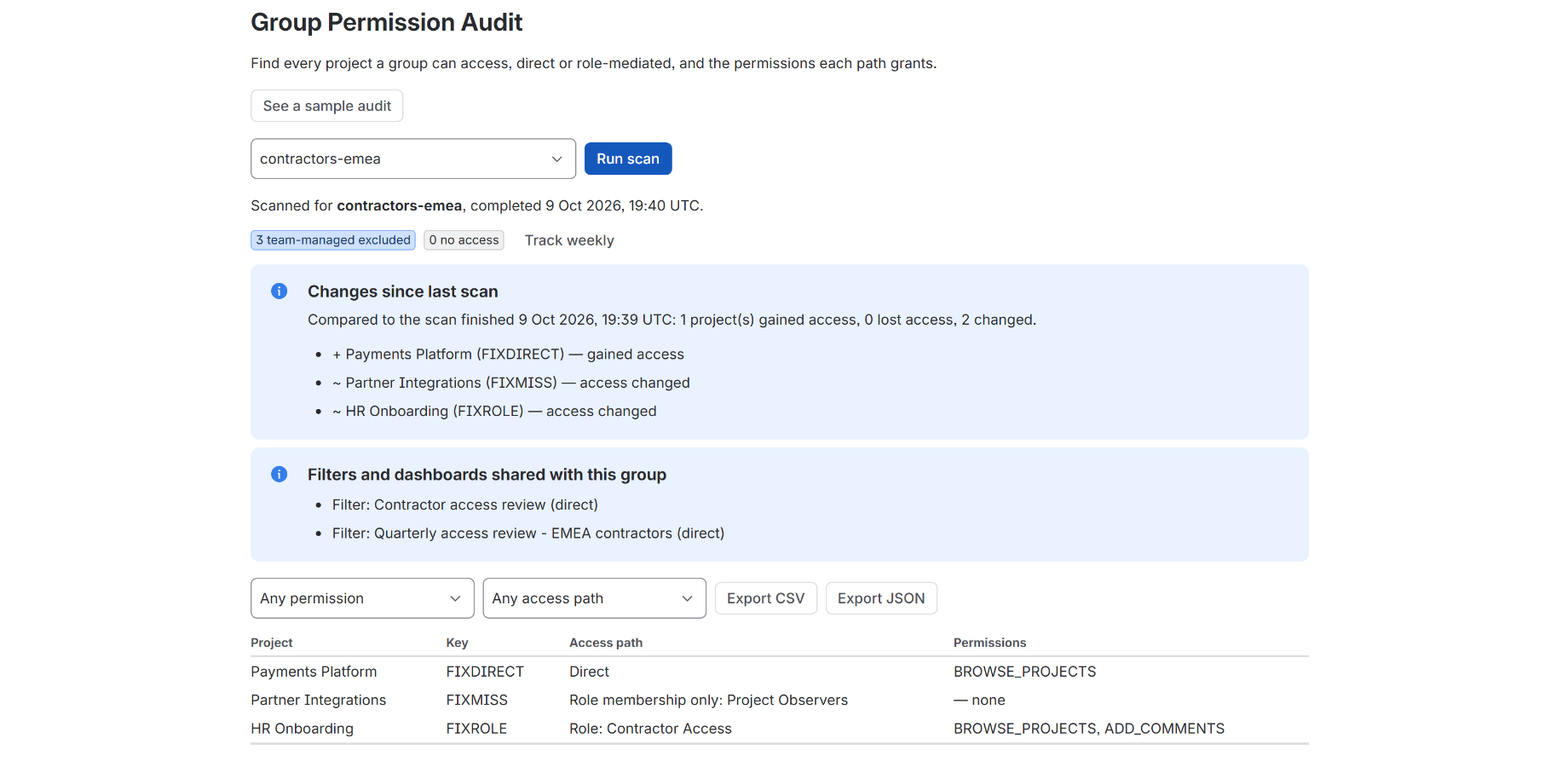The image size is (1568, 767).
Task: Click Partner Integrations access changed entry
Action: point(511,383)
